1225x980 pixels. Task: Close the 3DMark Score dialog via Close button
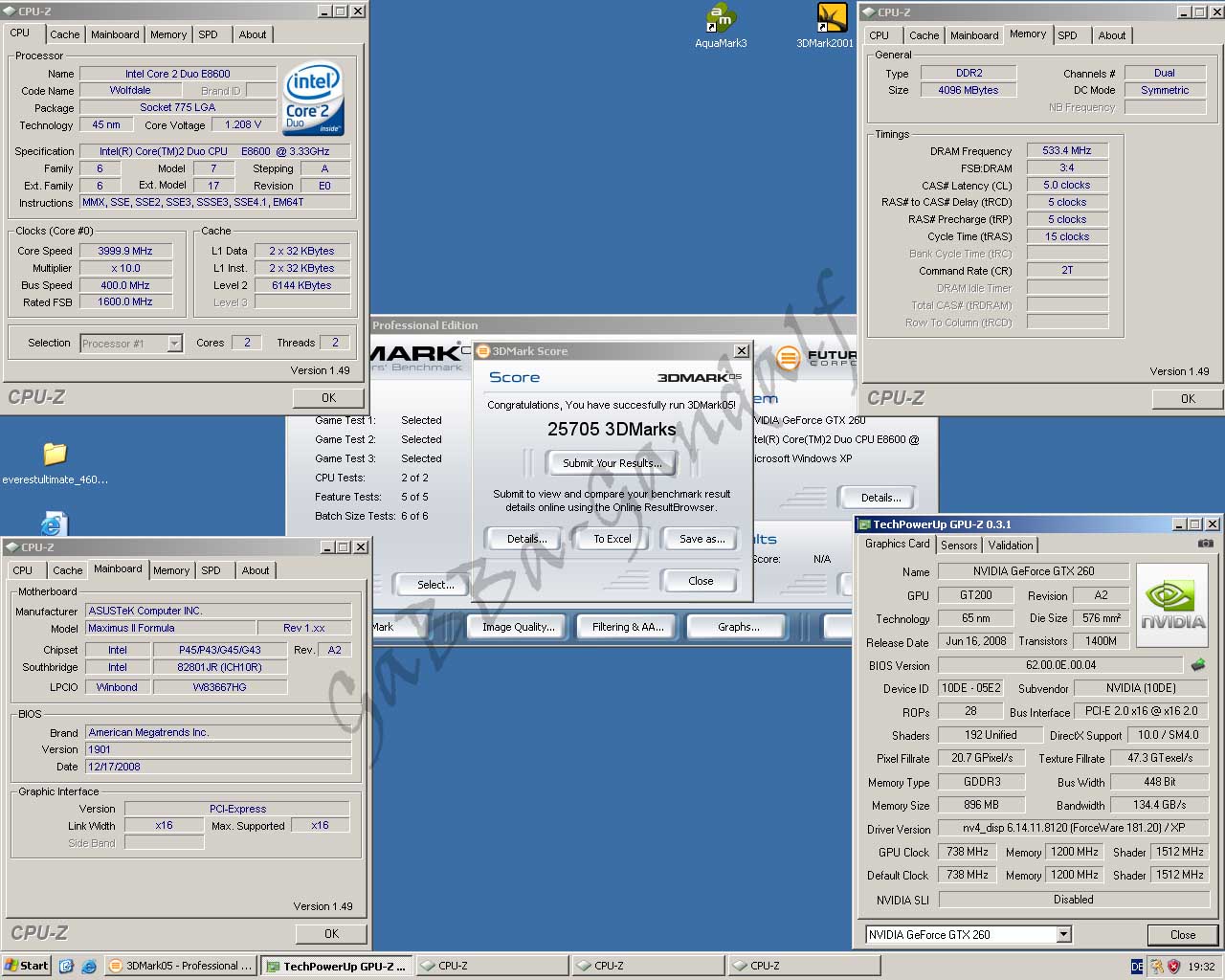pos(701,581)
